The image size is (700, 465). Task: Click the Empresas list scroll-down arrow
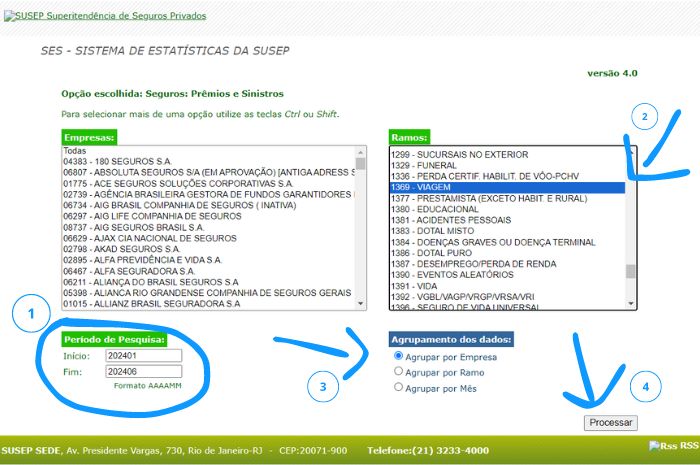coord(361,304)
